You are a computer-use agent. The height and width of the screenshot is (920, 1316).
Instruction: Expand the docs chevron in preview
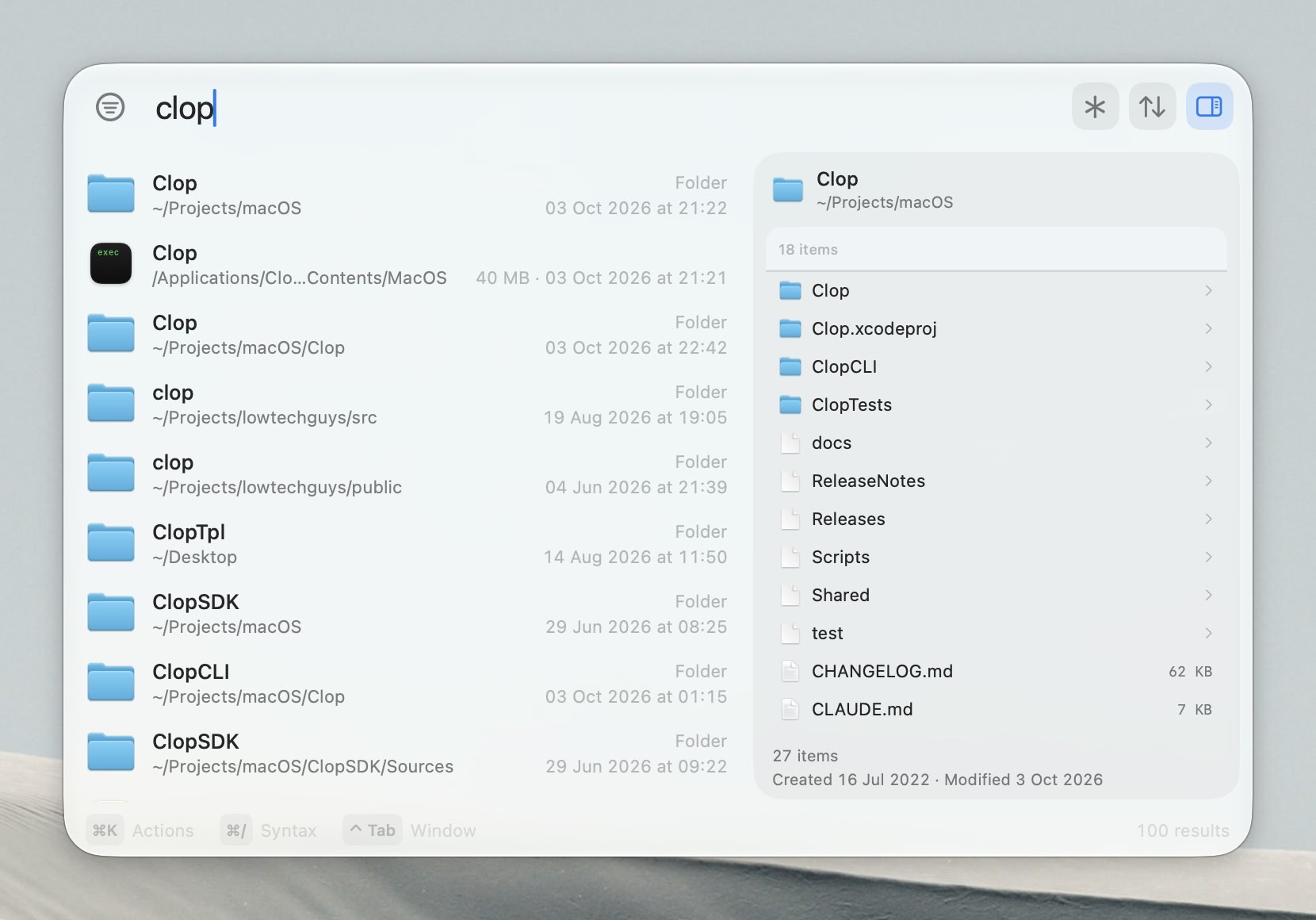(x=1208, y=443)
